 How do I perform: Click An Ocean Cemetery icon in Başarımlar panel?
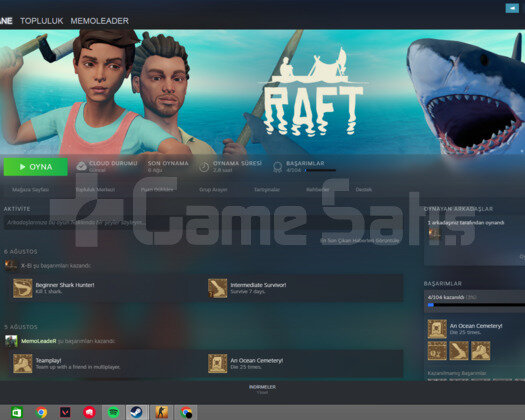437,329
